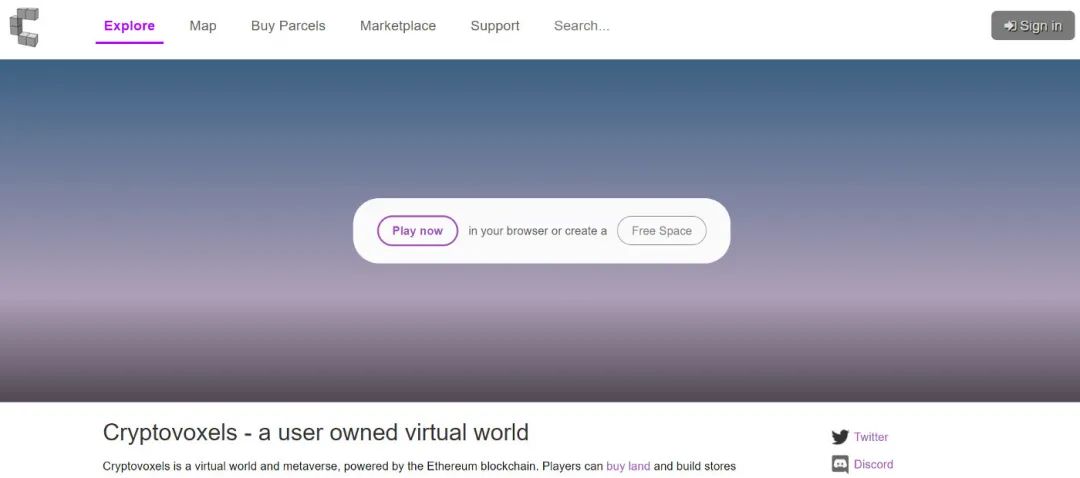Screen dimensions: 1080x478
Task: Click the Play now button
Action: click(417, 231)
